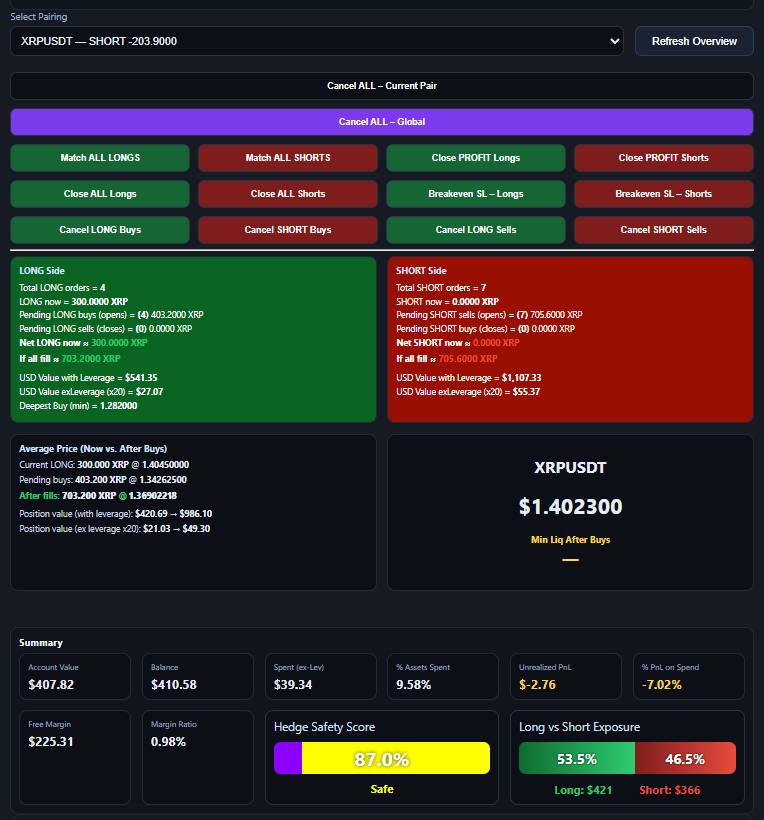Viewport: 764px width, 820px height.
Task: Click Cancel SHORT Sells
Action: click(x=664, y=230)
